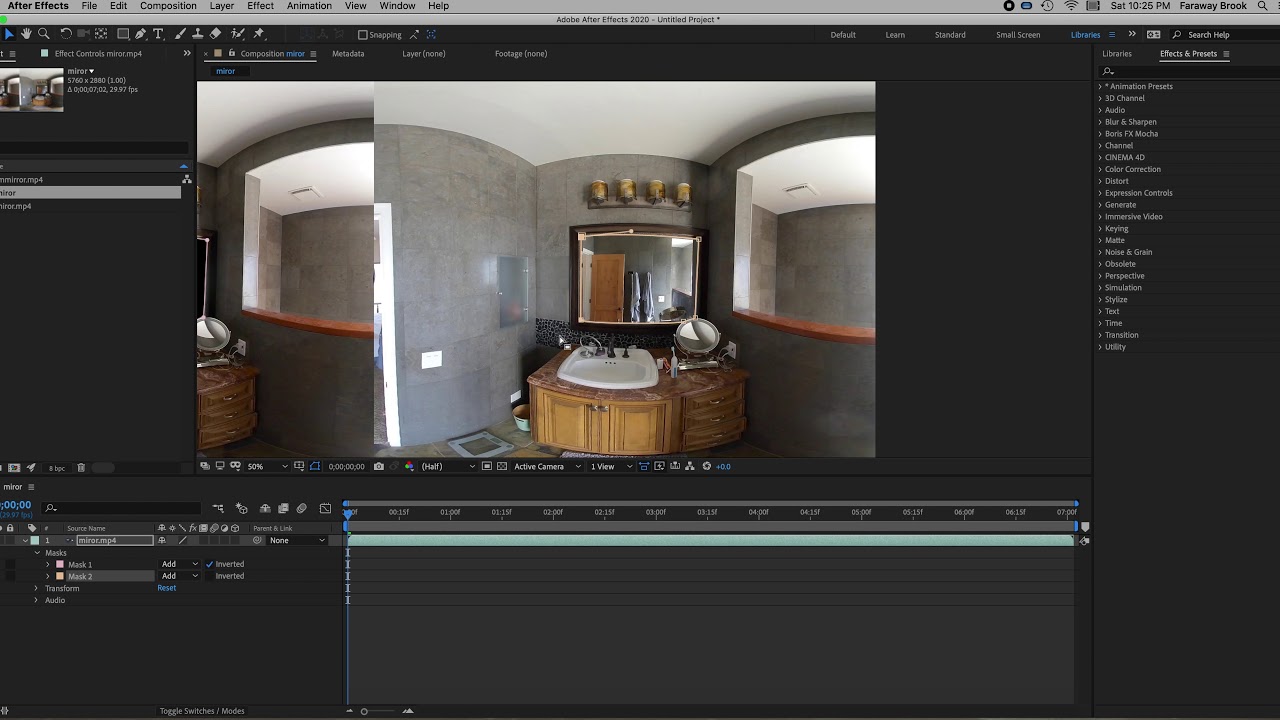Image resolution: width=1280 pixels, height=720 pixels.
Task: Toggle the composition lock icon
Action: pyautogui.click(x=232, y=53)
